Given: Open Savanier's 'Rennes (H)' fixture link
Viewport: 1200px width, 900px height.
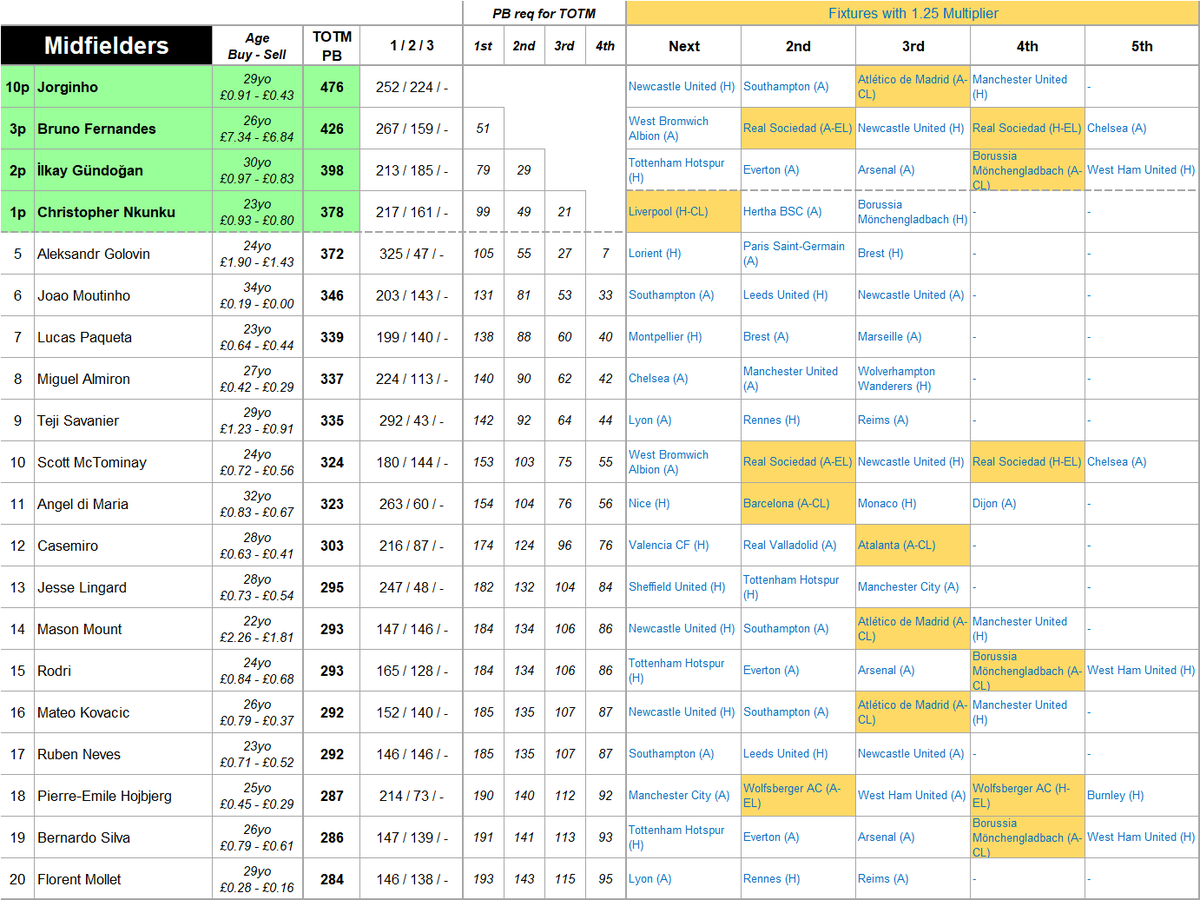Looking at the screenshot, I should coord(772,421).
